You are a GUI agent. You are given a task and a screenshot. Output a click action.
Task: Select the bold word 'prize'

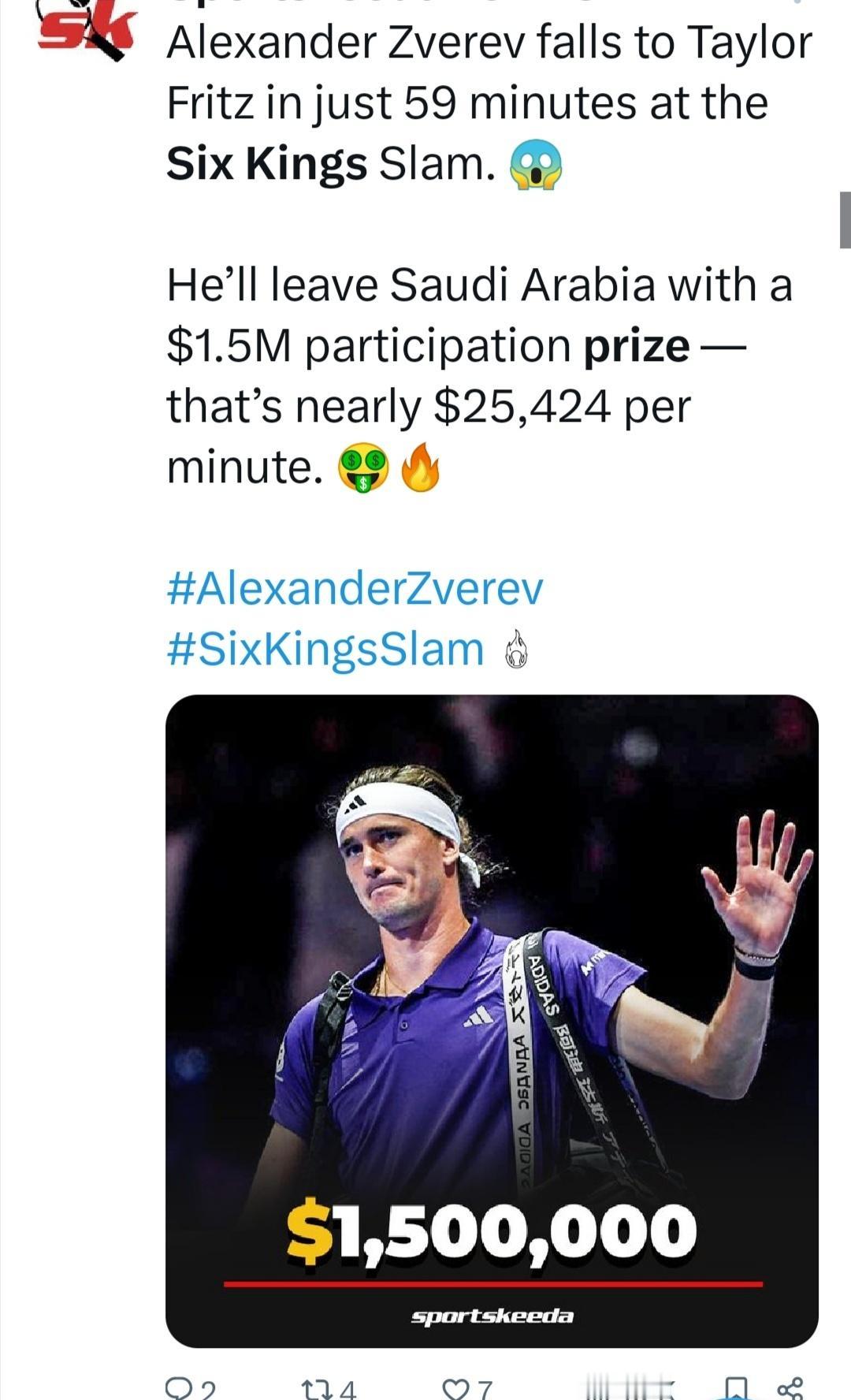coord(636,346)
